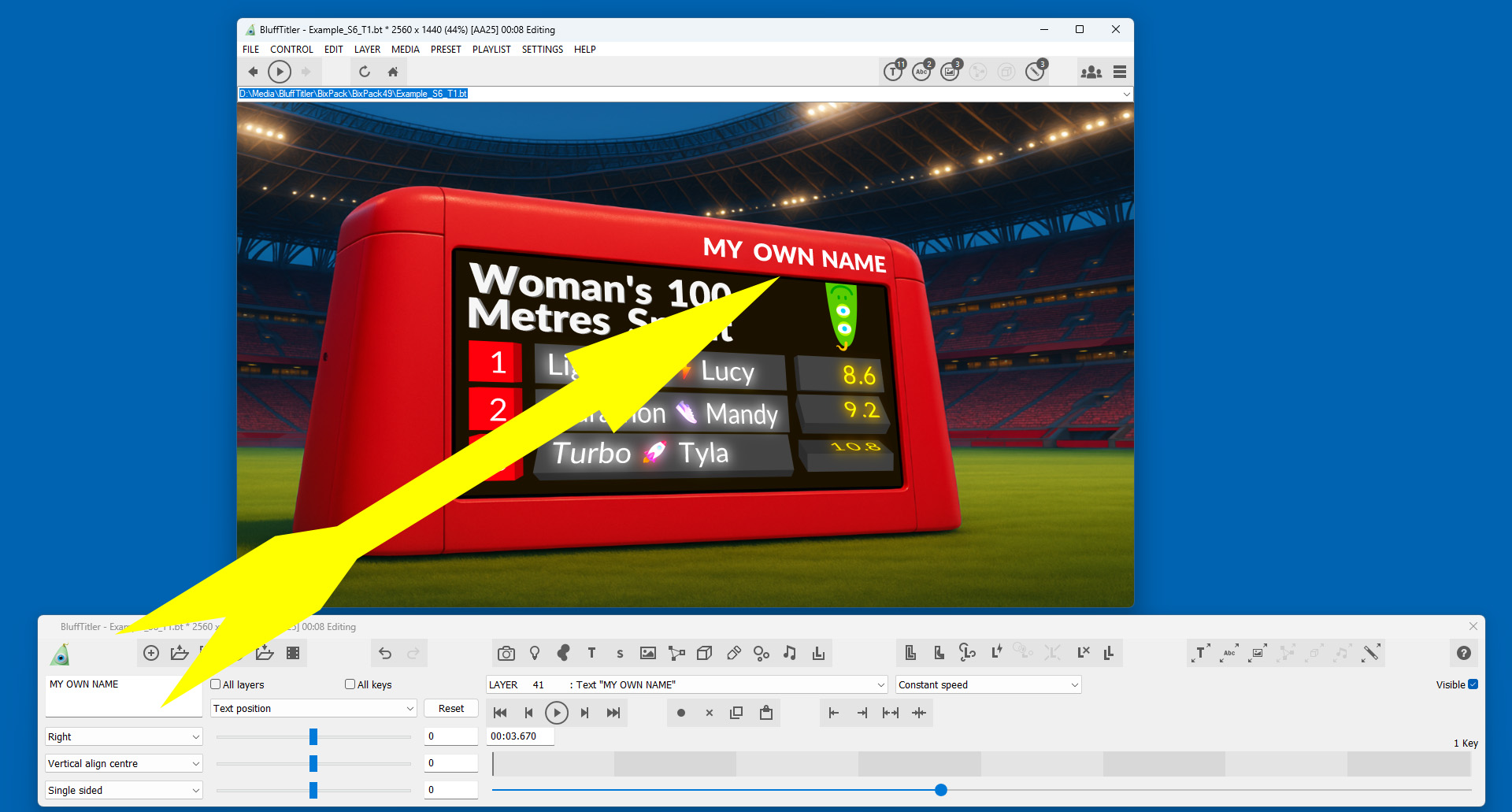Click the film strip export icon
Image resolution: width=1512 pixels, height=812 pixels.
coord(293,653)
